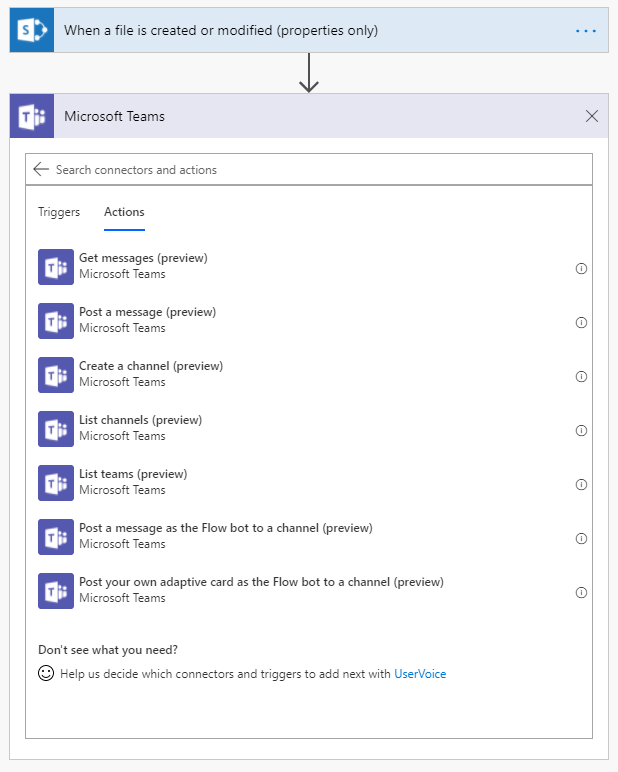Screen dimensions: 618x772
Task: Close the Microsoft Teams action panel
Action: pyautogui.click(x=591, y=116)
